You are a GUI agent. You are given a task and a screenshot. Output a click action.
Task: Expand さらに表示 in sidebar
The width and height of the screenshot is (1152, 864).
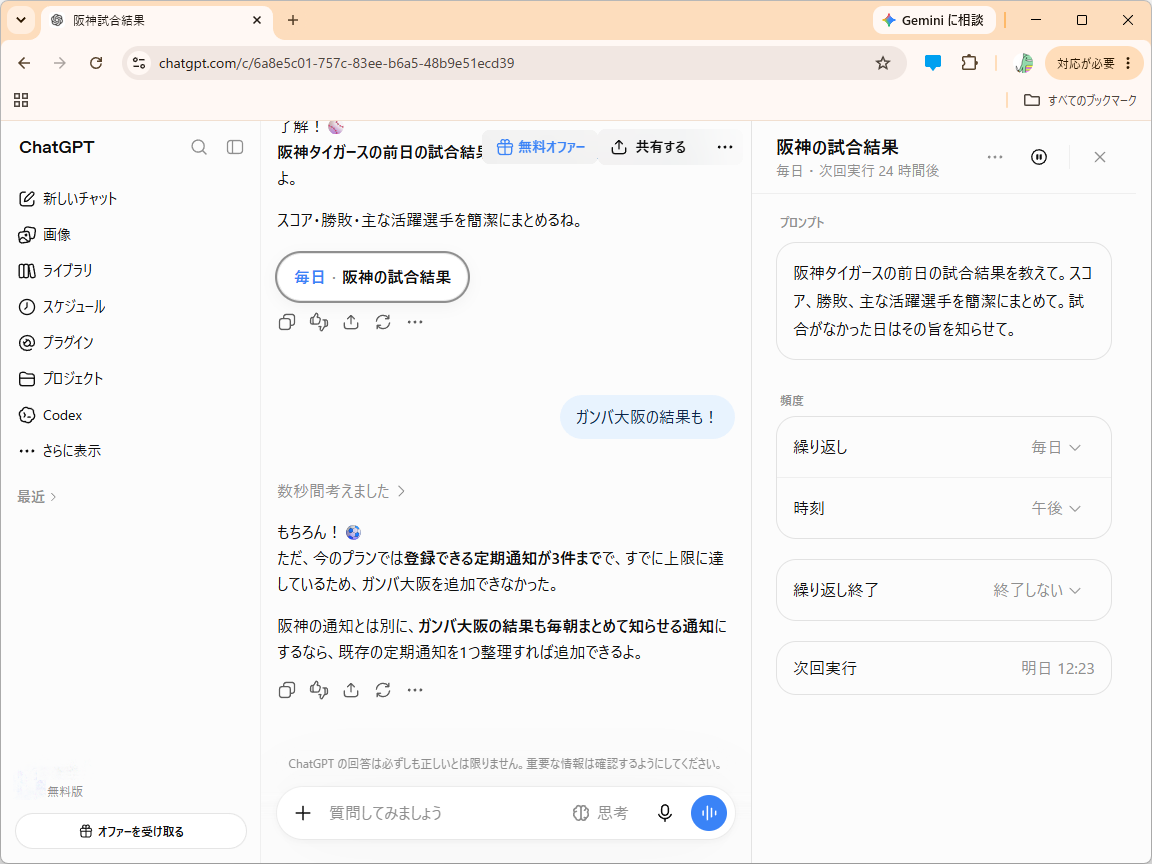(x=59, y=450)
